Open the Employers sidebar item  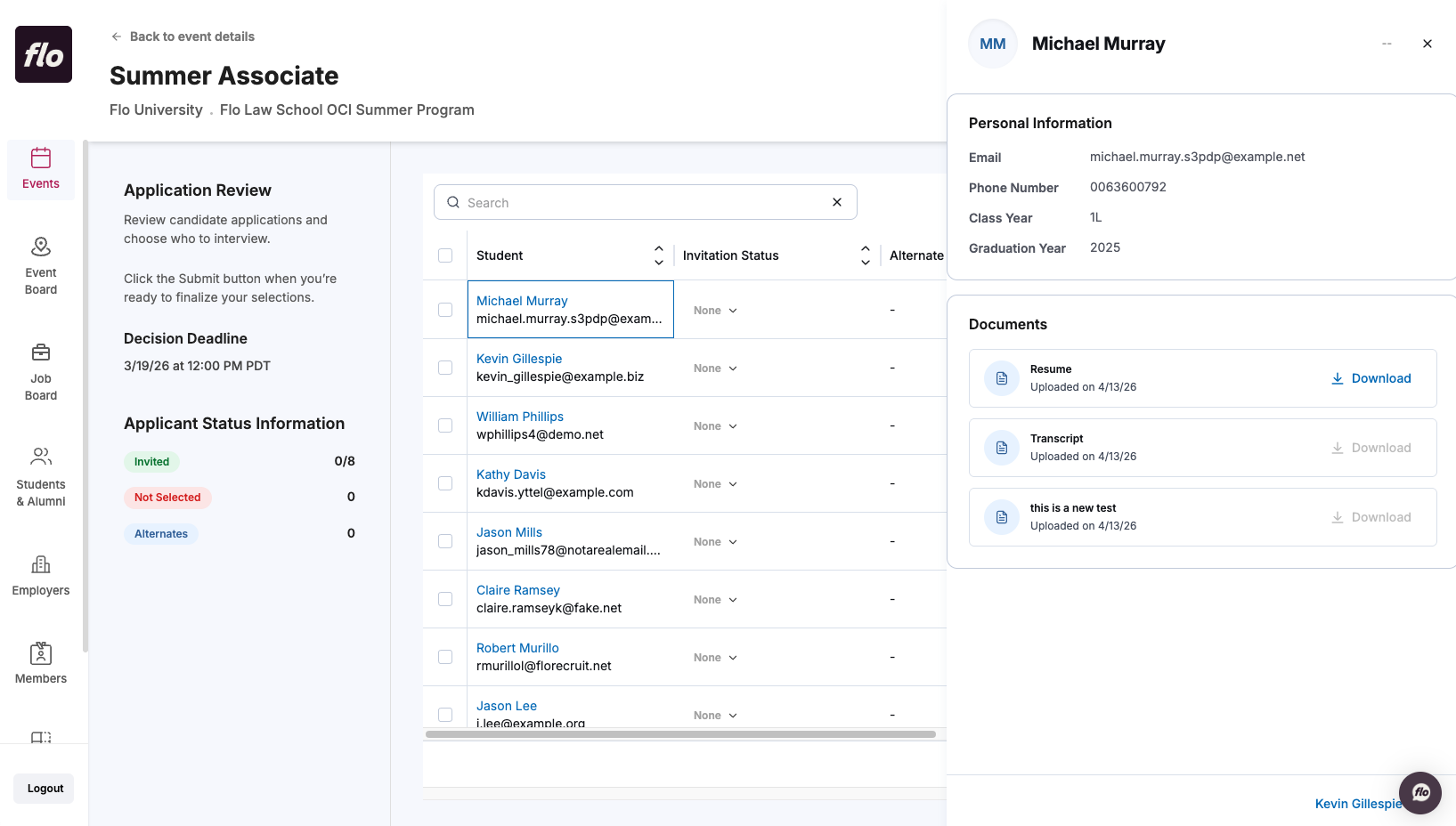click(41, 575)
